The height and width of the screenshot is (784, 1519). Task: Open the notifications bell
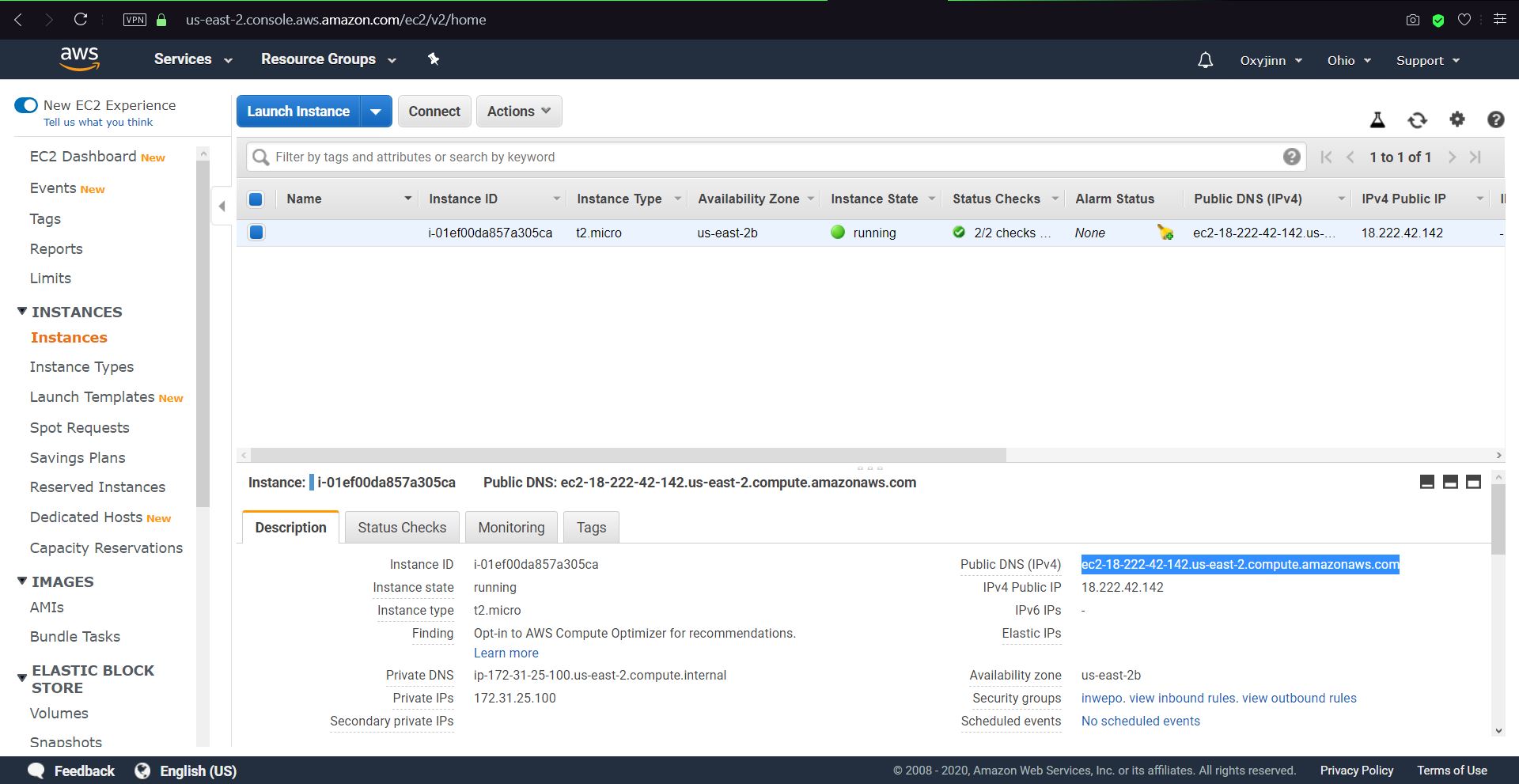(x=1205, y=60)
